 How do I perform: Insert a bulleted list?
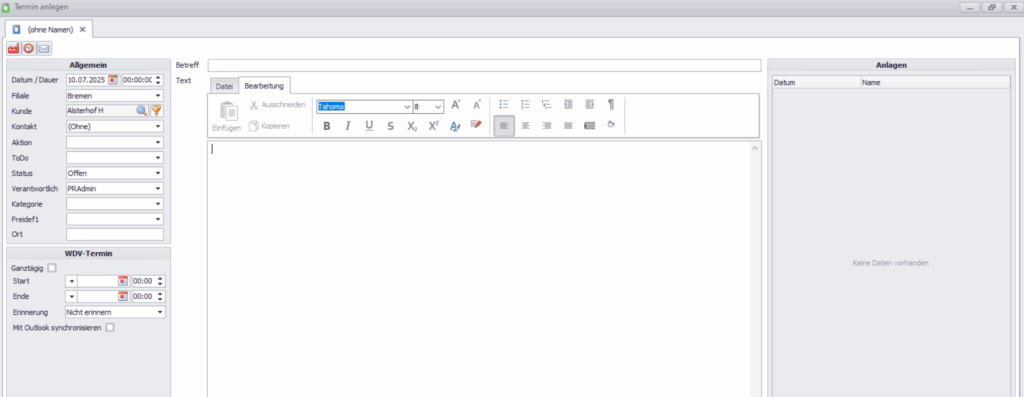[504, 104]
